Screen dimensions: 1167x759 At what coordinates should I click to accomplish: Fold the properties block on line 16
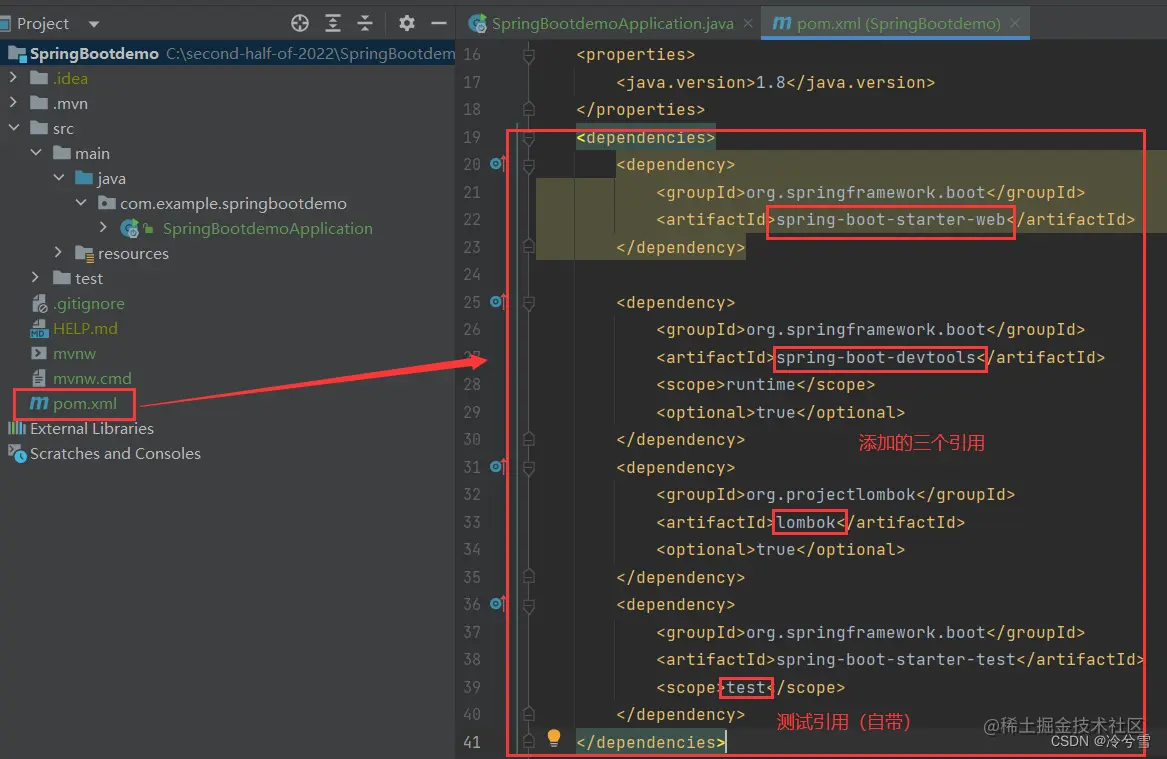(528, 54)
